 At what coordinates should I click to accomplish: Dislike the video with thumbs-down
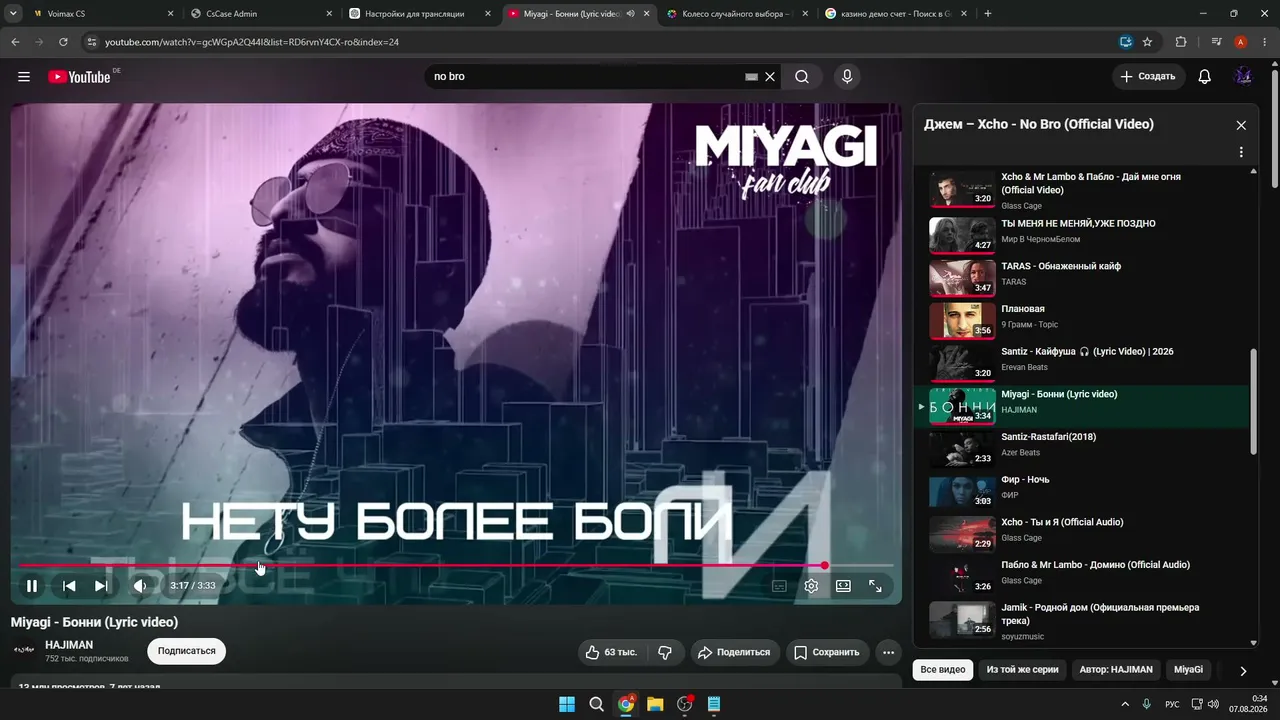pyautogui.click(x=665, y=652)
